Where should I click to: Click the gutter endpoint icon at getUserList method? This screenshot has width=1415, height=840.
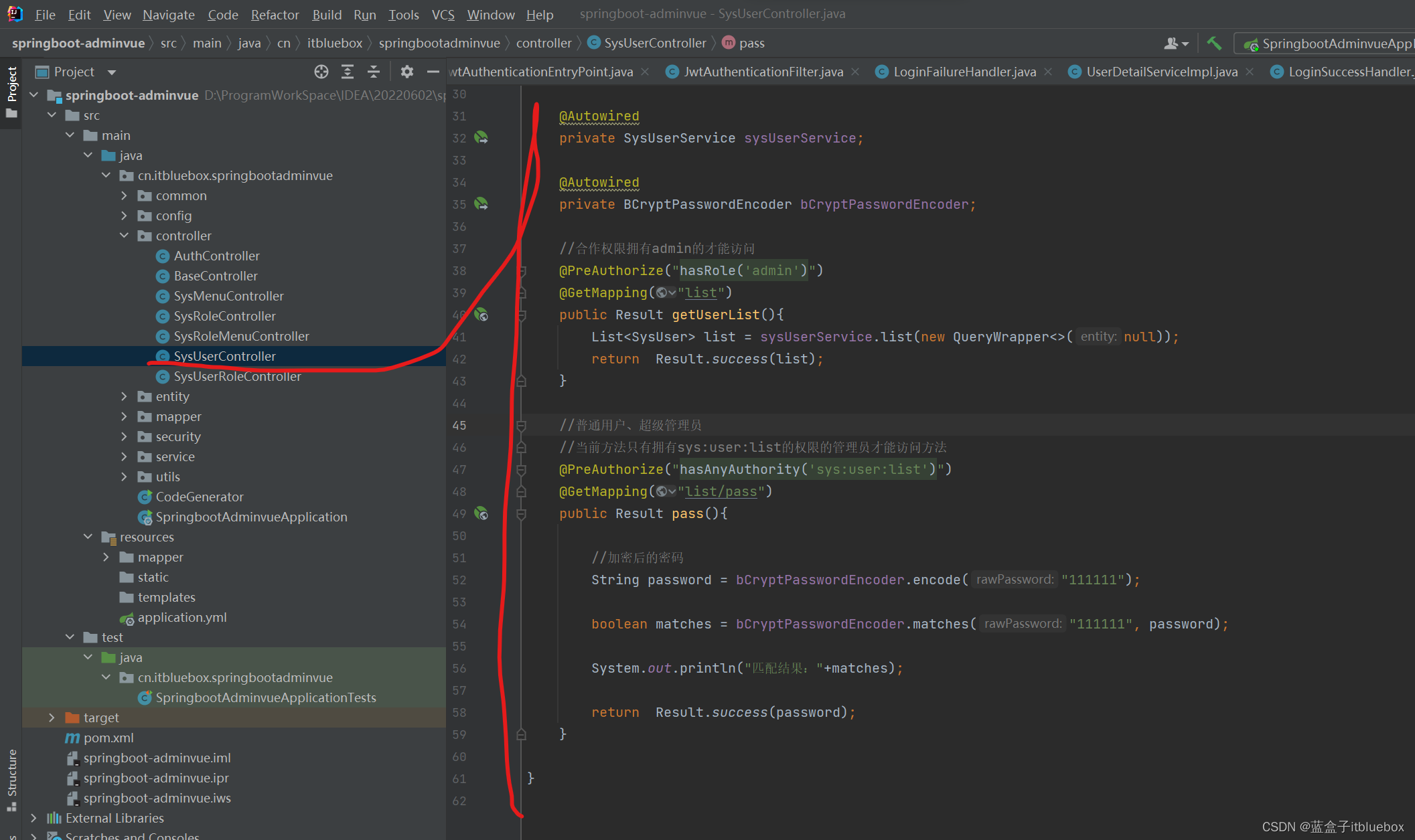[481, 315]
